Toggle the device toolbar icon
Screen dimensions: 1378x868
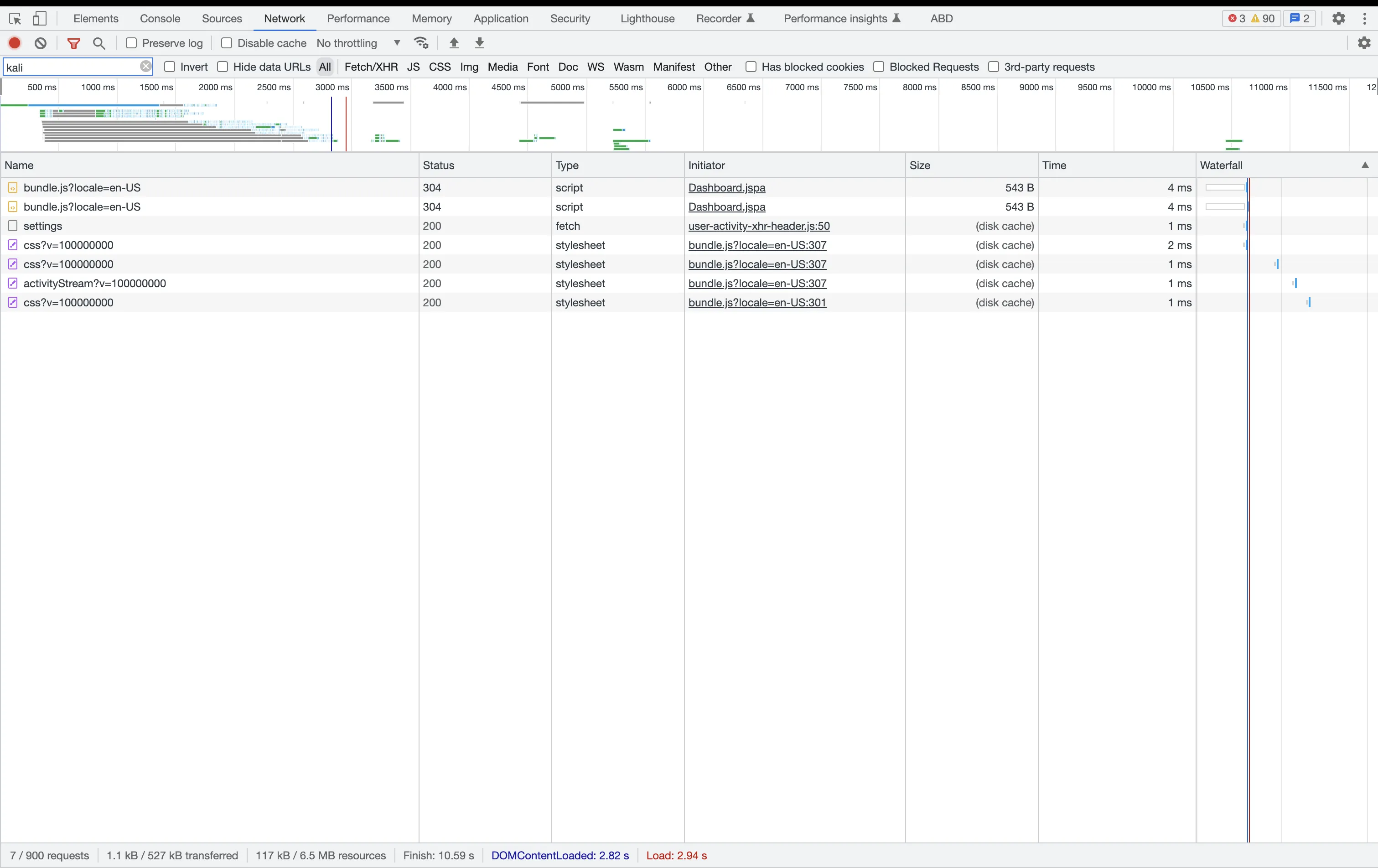coord(39,19)
